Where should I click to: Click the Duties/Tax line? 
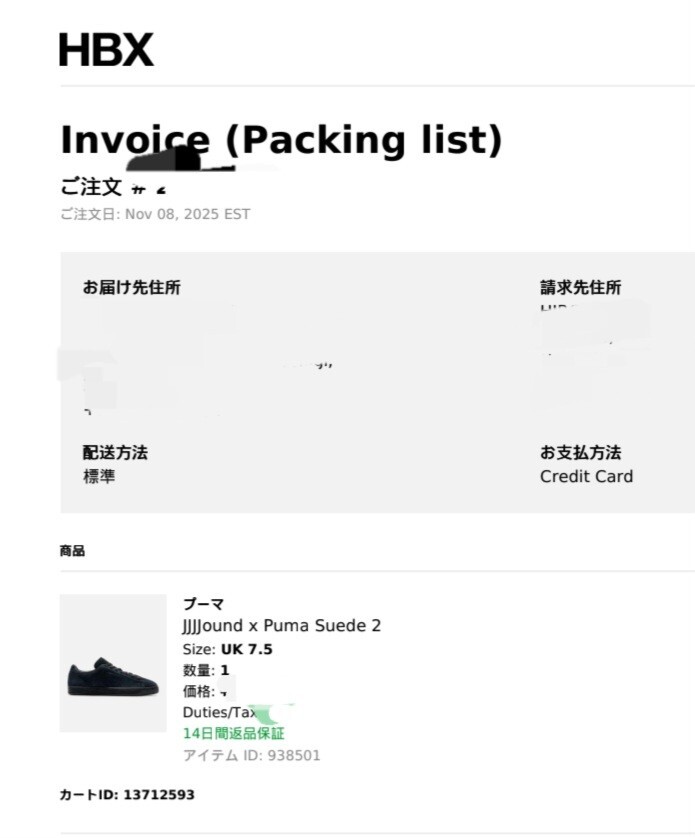coord(219,713)
